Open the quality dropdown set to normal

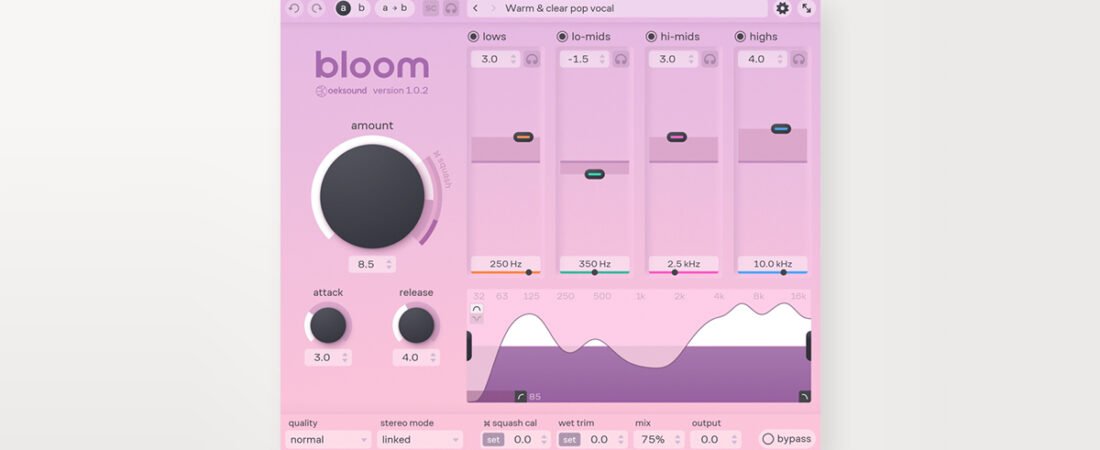328,439
